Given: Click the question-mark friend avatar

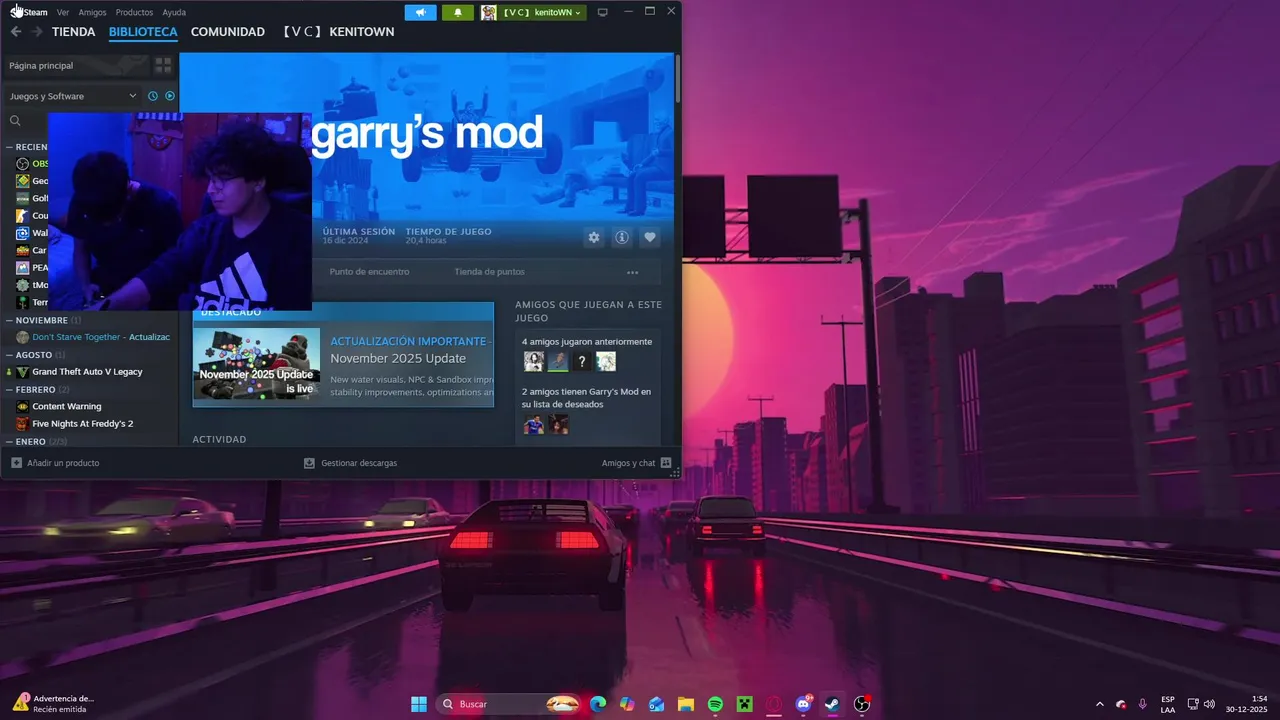Looking at the screenshot, I should (582, 361).
